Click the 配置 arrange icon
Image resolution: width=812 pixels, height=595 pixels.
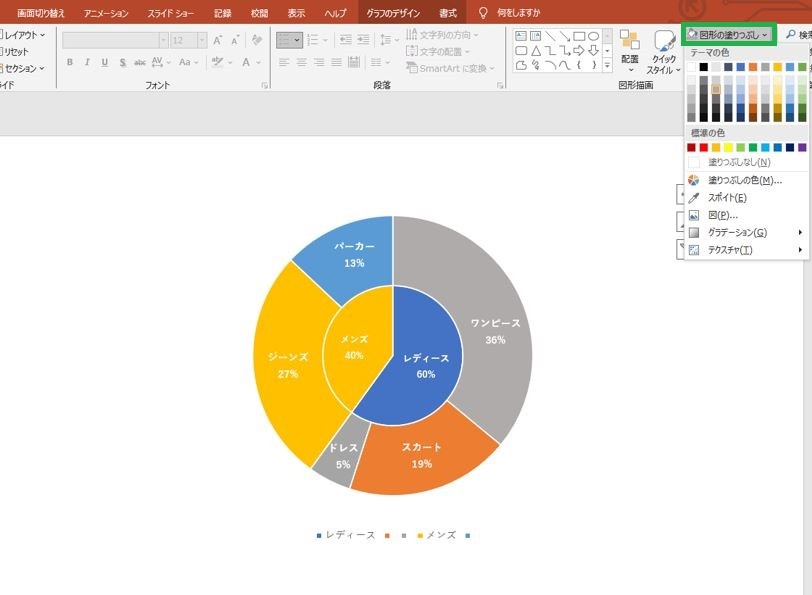(630, 51)
